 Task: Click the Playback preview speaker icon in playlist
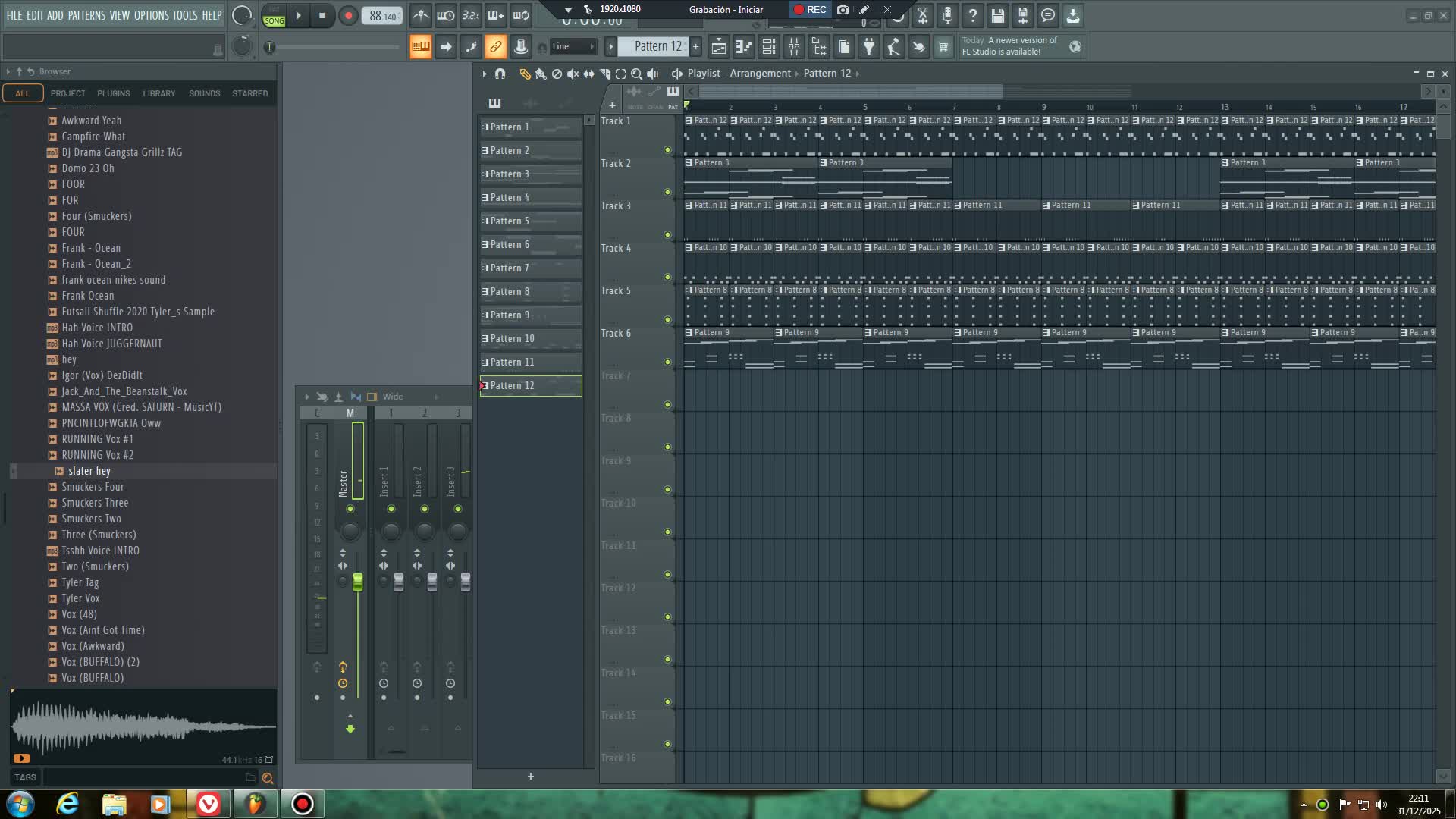(653, 74)
